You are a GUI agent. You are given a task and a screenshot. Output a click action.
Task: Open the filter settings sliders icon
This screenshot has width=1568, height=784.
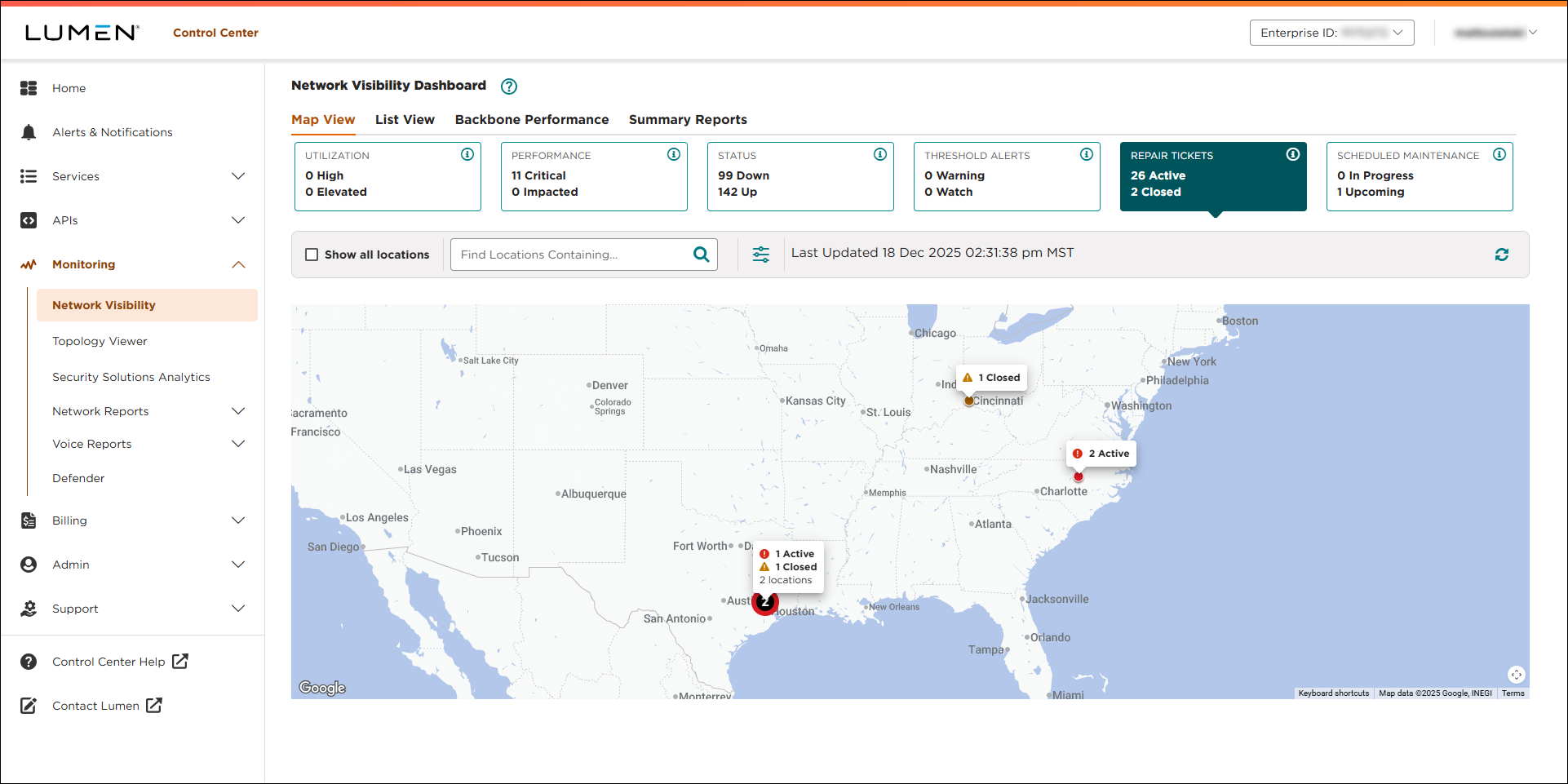pos(760,255)
